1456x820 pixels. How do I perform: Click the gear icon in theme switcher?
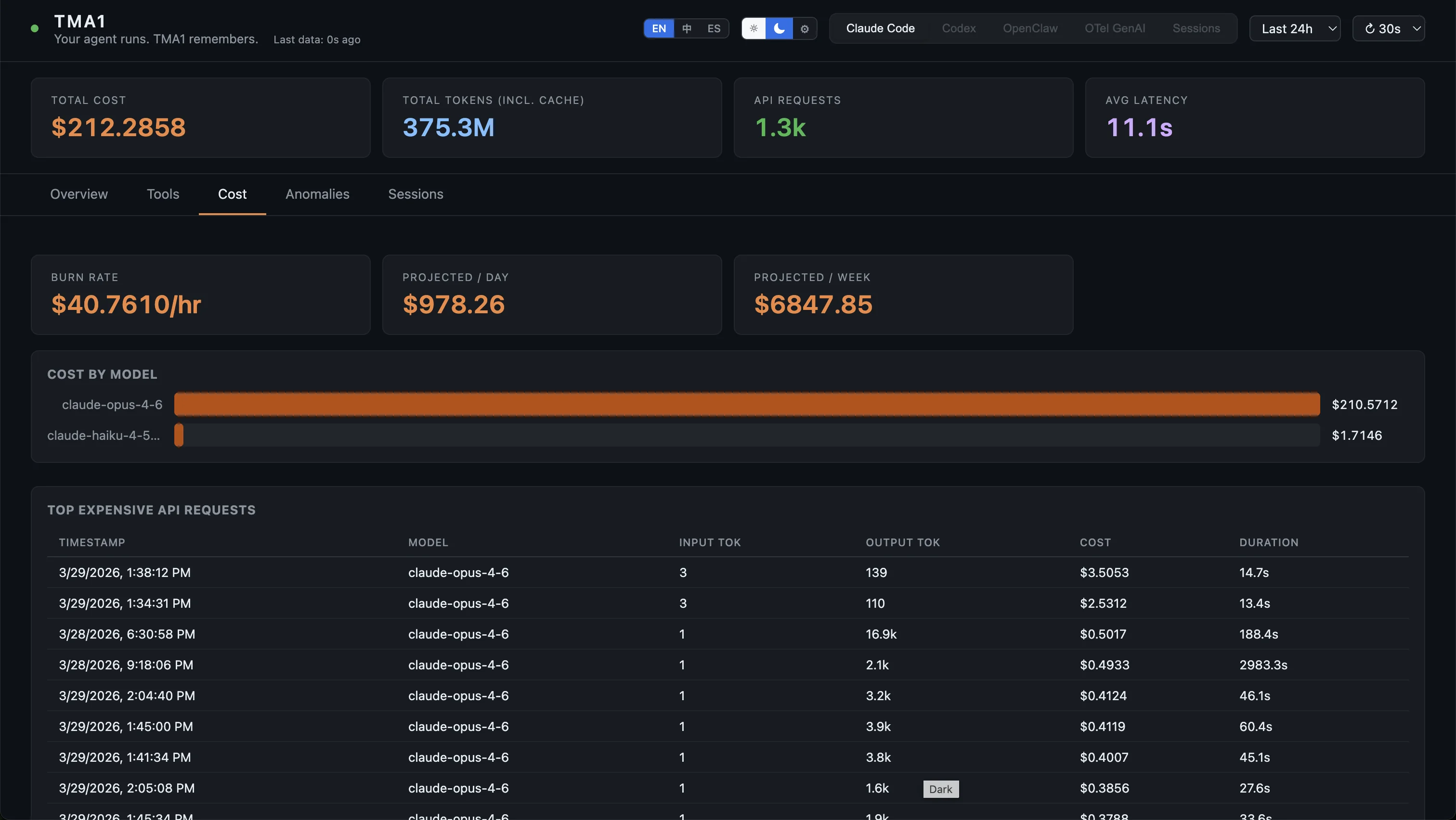pyautogui.click(x=804, y=28)
